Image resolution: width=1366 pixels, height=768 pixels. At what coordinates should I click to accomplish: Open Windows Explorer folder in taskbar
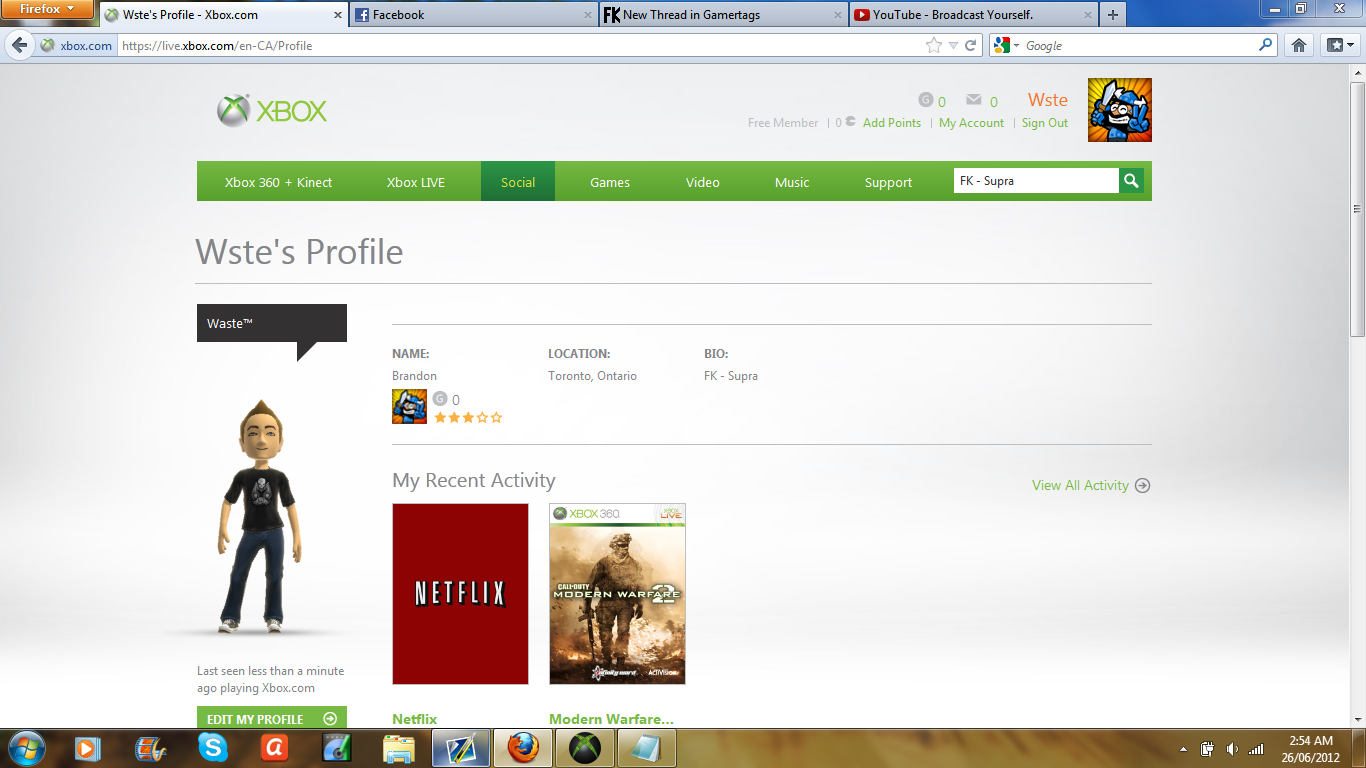click(x=399, y=748)
